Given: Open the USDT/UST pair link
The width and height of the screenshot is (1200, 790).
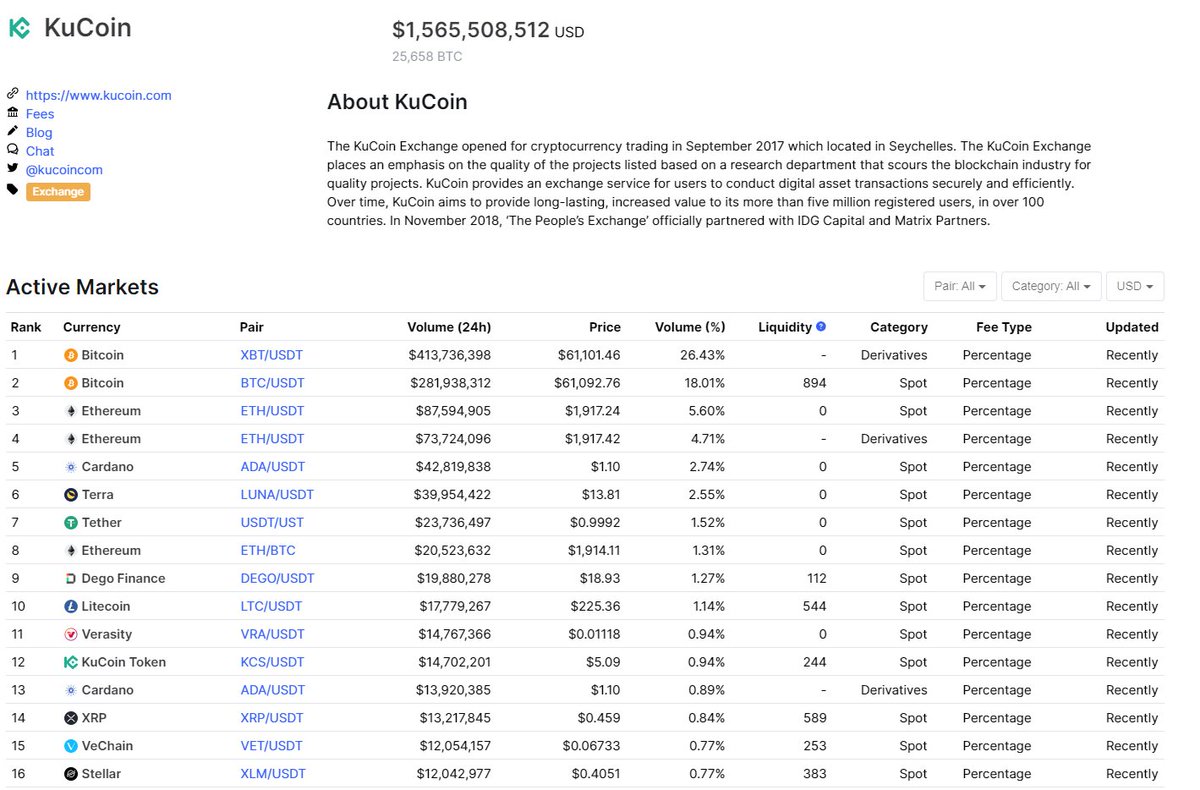Looking at the screenshot, I should point(272,523).
